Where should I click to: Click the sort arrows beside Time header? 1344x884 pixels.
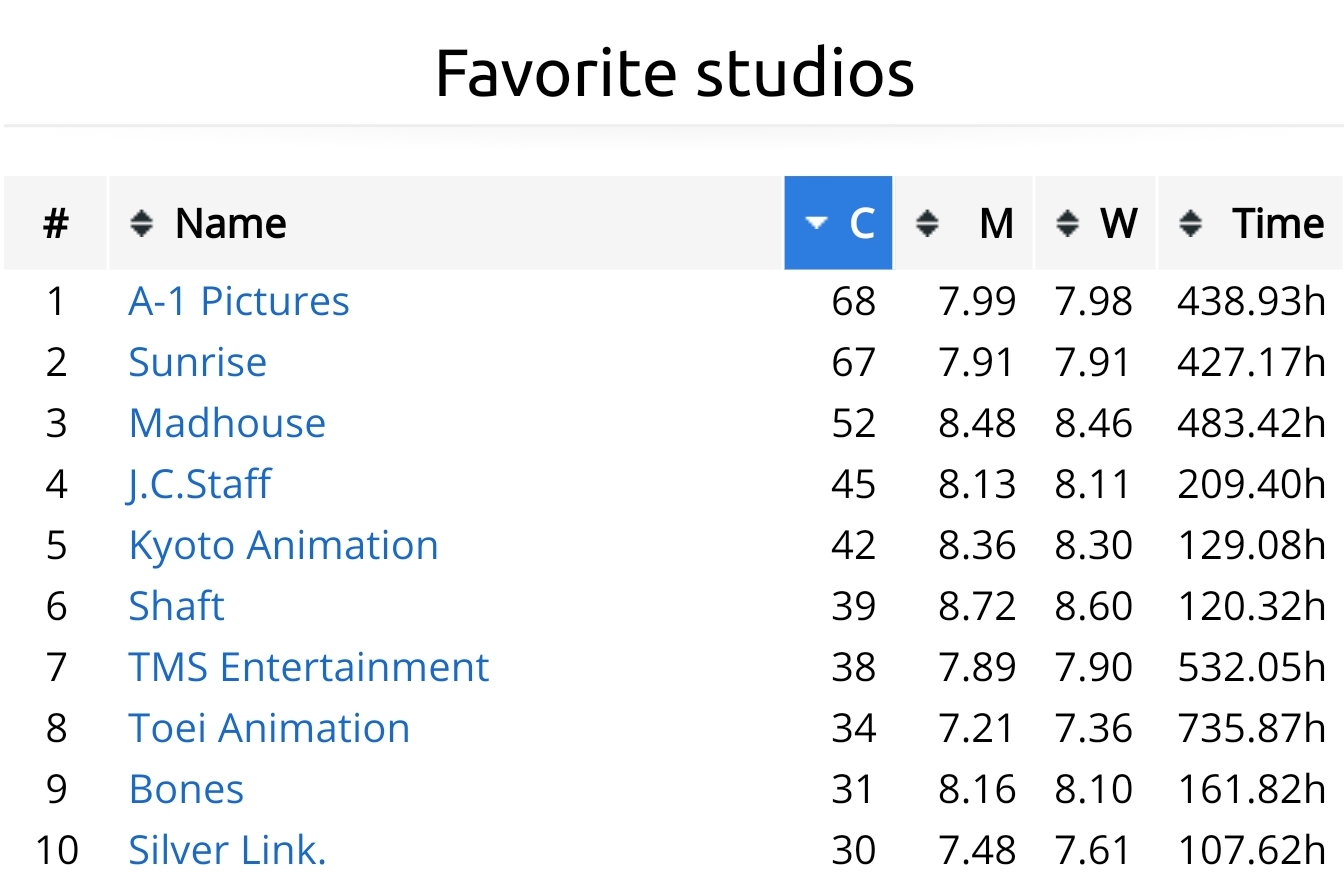coord(1190,223)
